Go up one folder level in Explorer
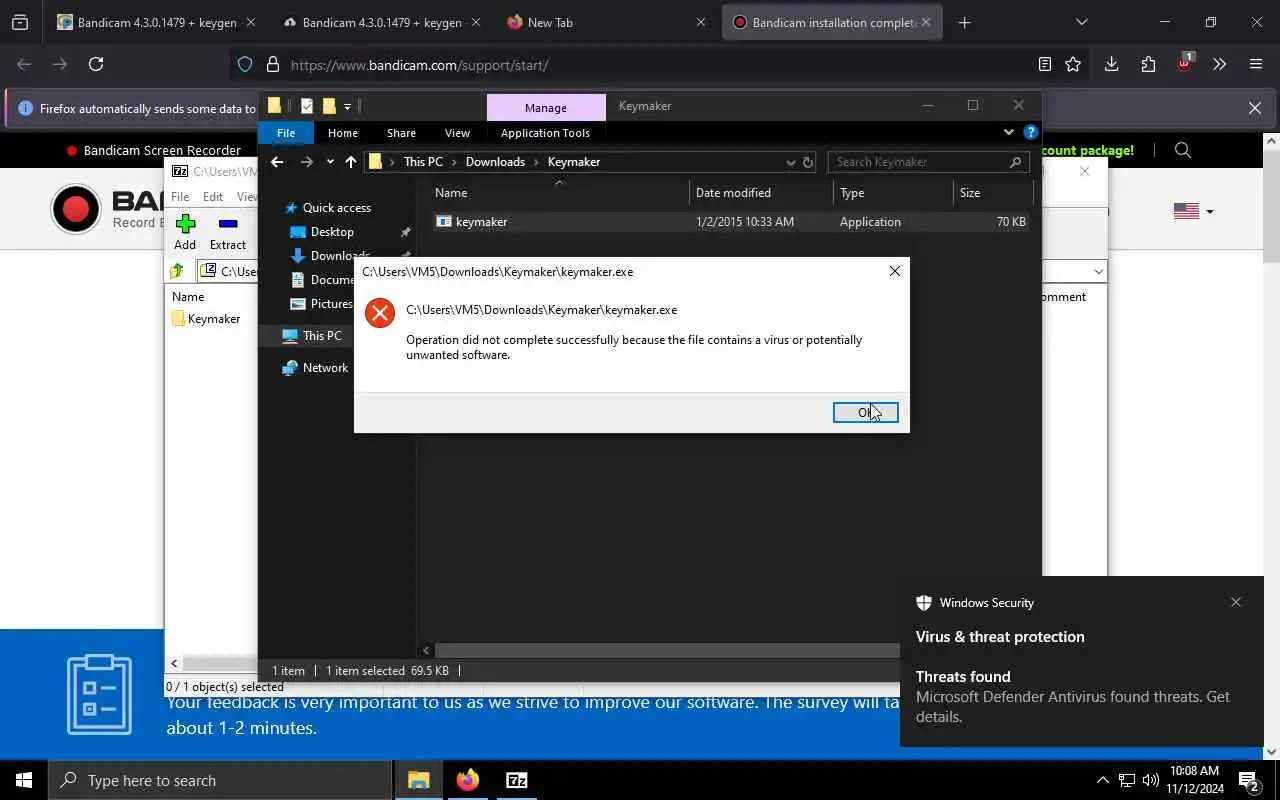 [351, 162]
